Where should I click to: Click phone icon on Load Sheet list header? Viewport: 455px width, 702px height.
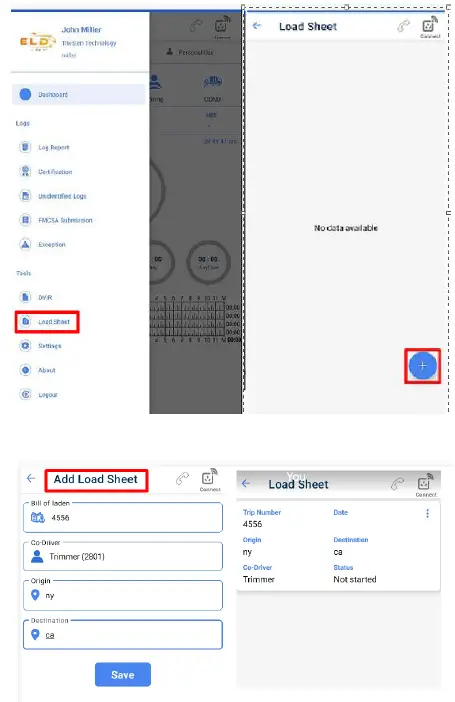click(397, 484)
